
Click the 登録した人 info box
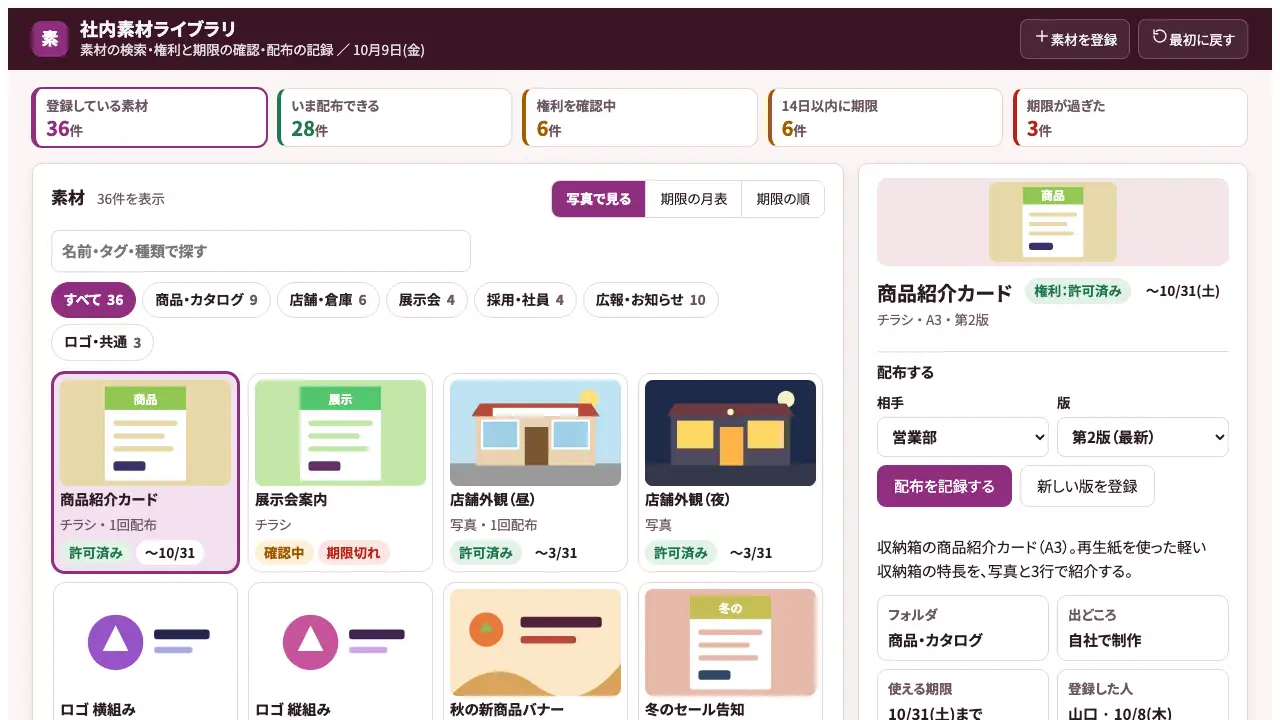[1143, 695]
